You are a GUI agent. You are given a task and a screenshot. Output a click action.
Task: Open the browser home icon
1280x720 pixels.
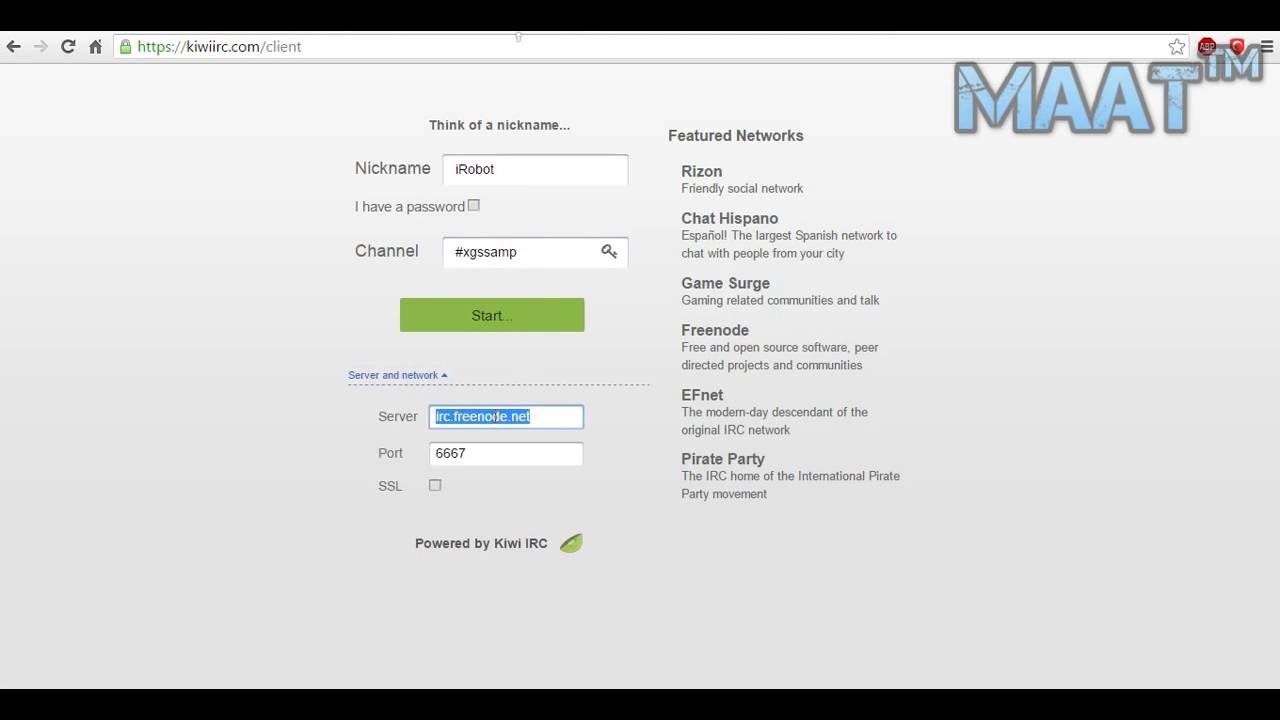[96, 47]
